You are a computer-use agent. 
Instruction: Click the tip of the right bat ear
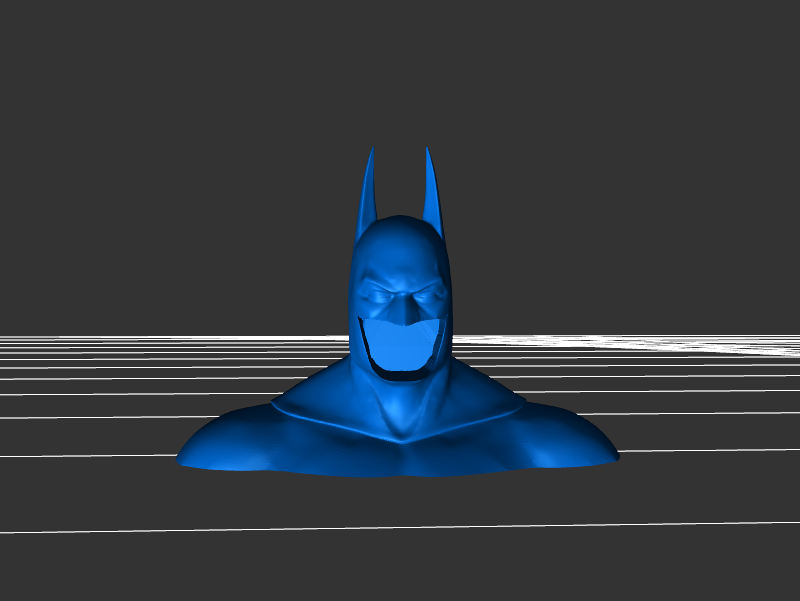click(x=428, y=151)
